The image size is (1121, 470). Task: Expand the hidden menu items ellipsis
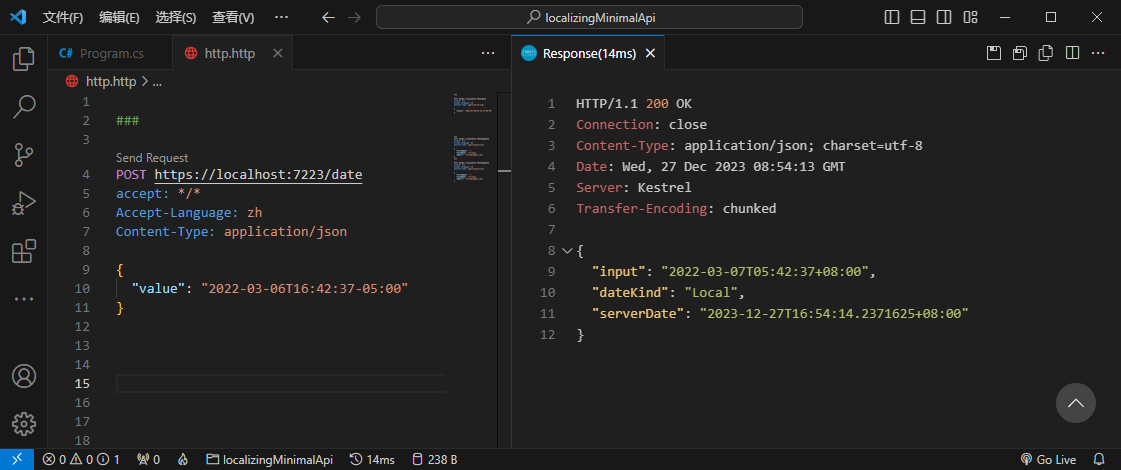click(281, 17)
